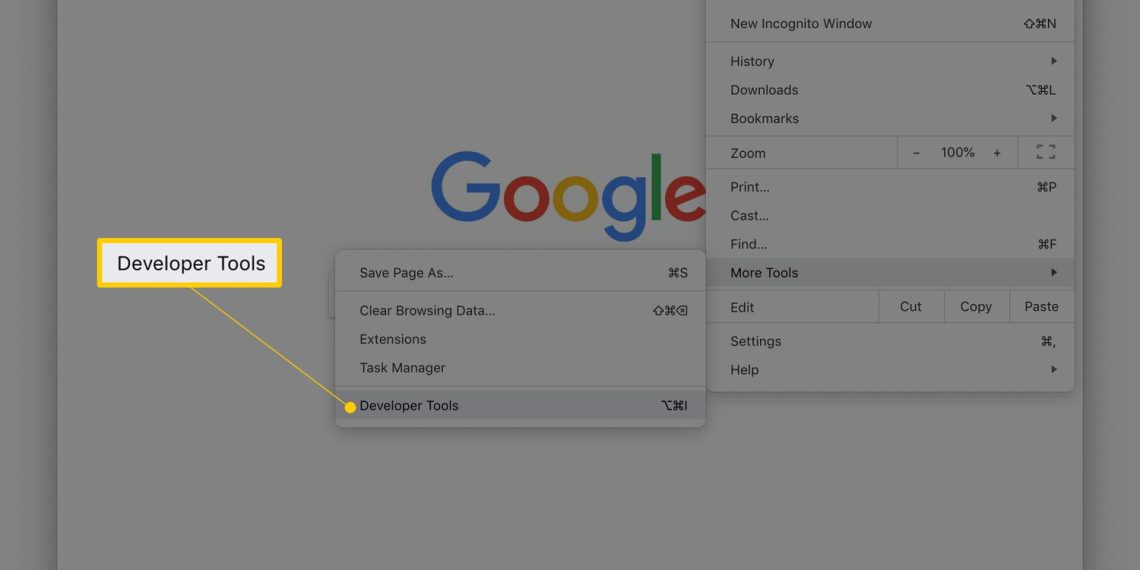Click Paste in the Edit row

(1041, 307)
